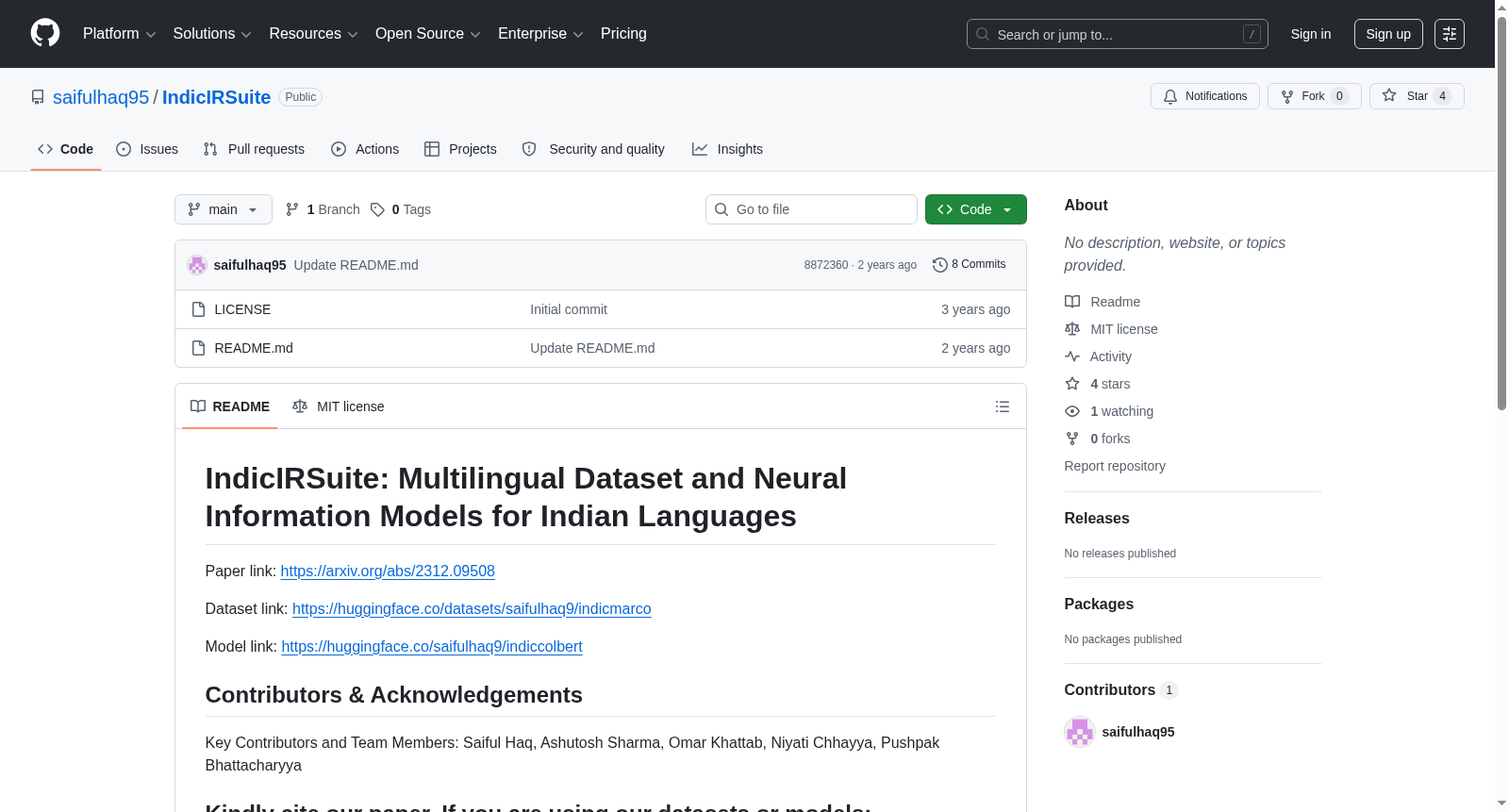This screenshot has height=812, width=1509.
Task: Click the Notifications bell button
Action: click(x=1205, y=96)
